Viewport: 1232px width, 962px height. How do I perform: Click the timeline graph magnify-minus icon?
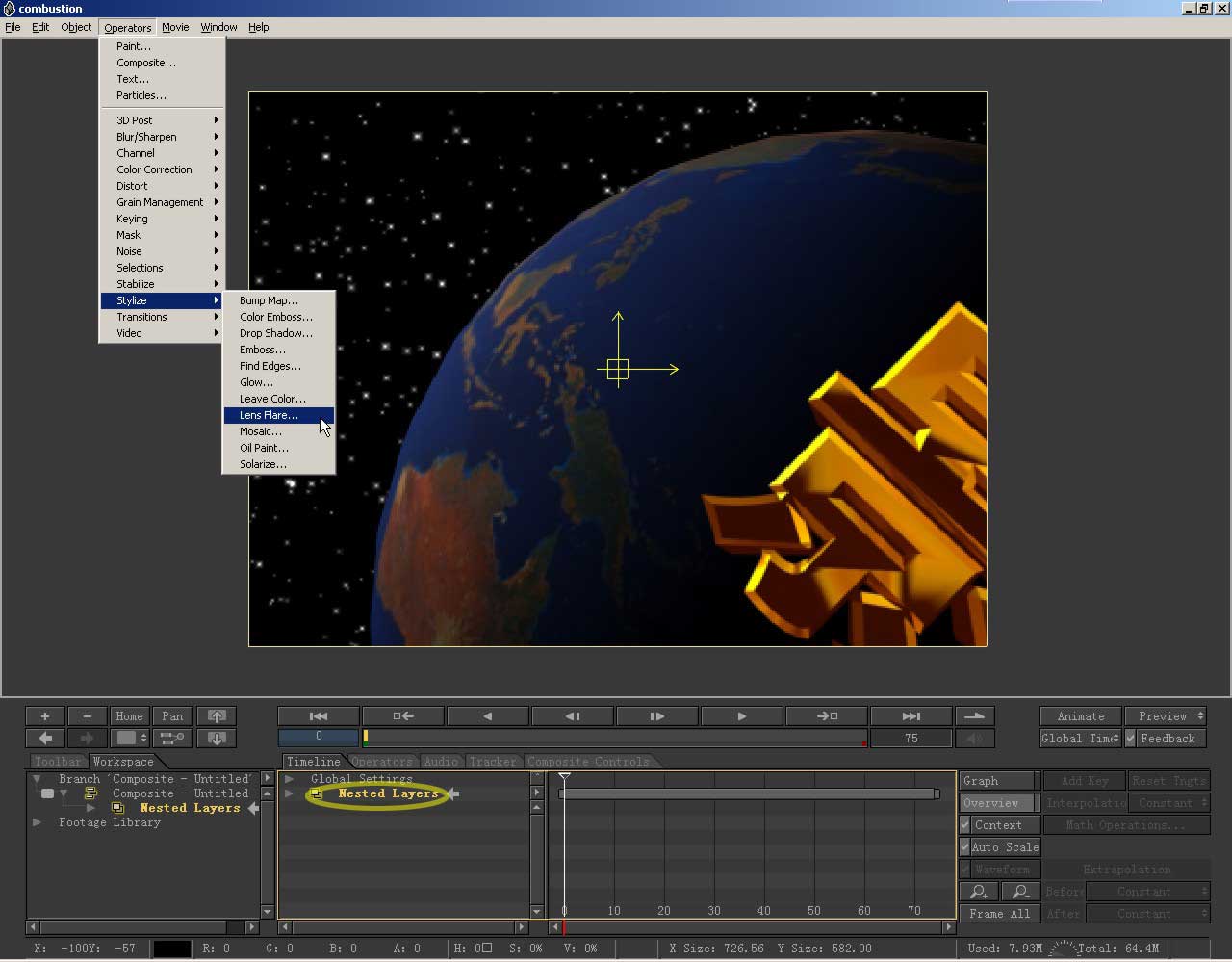coord(1020,892)
